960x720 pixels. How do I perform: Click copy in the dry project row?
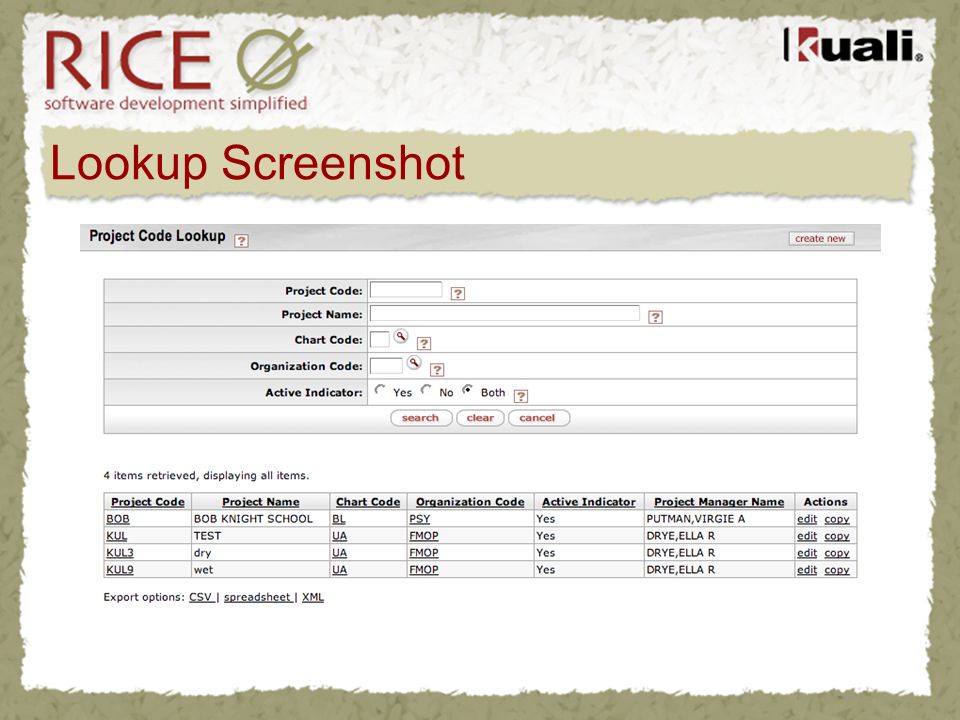836,553
